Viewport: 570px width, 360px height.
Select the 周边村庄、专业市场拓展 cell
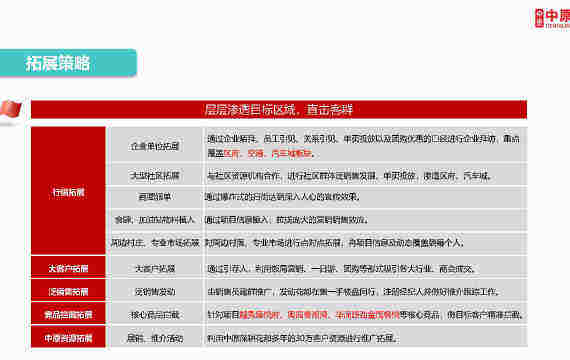pos(155,243)
